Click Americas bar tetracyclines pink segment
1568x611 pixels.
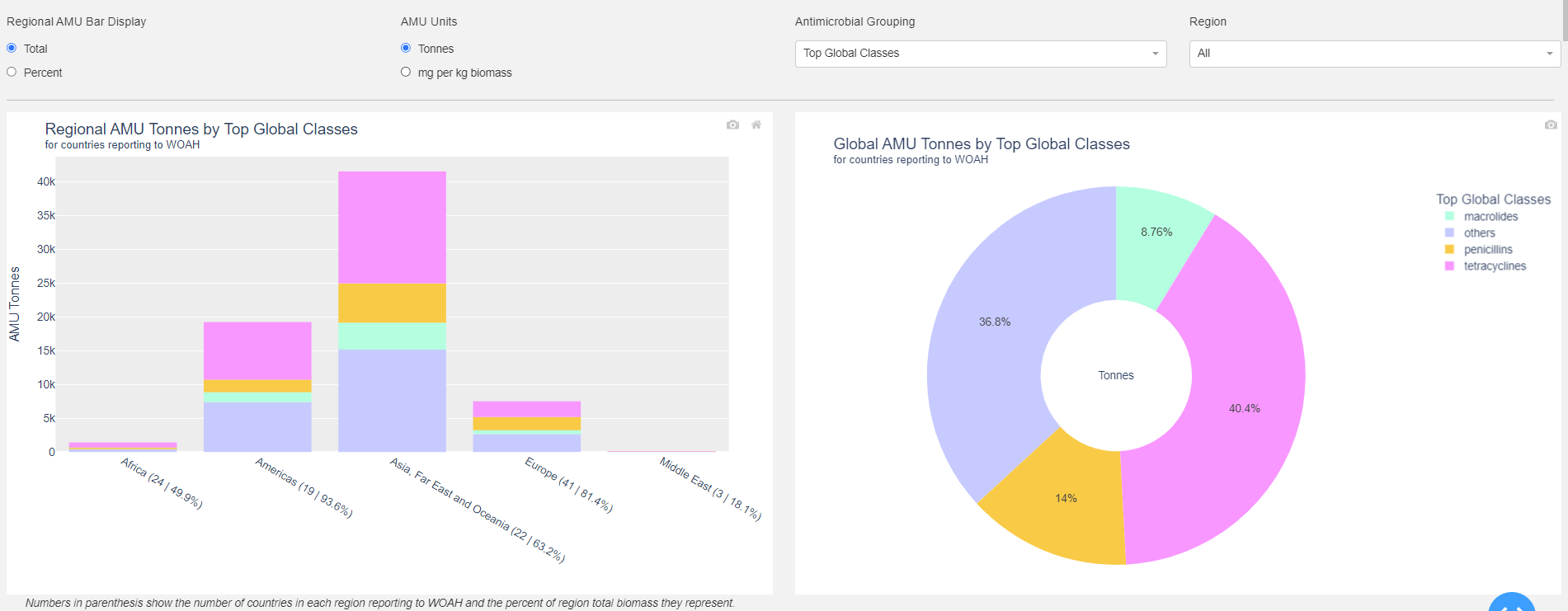(x=257, y=350)
